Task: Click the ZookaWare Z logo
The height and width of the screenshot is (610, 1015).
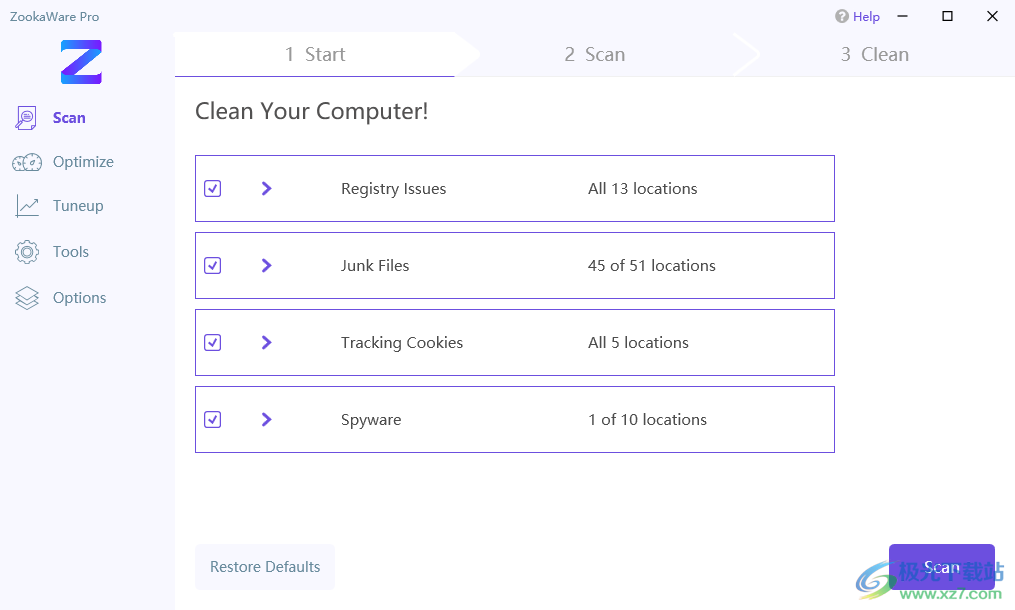Action: click(x=81, y=62)
